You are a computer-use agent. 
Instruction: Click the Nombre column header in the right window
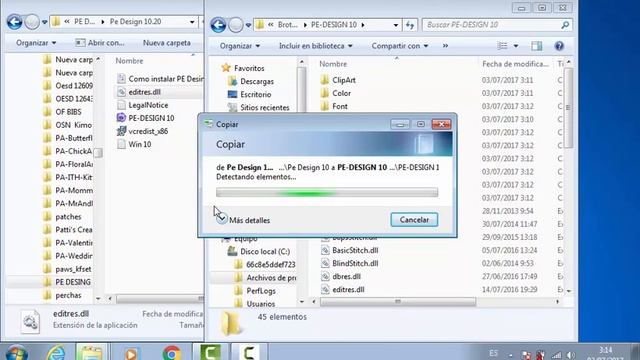point(333,64)
